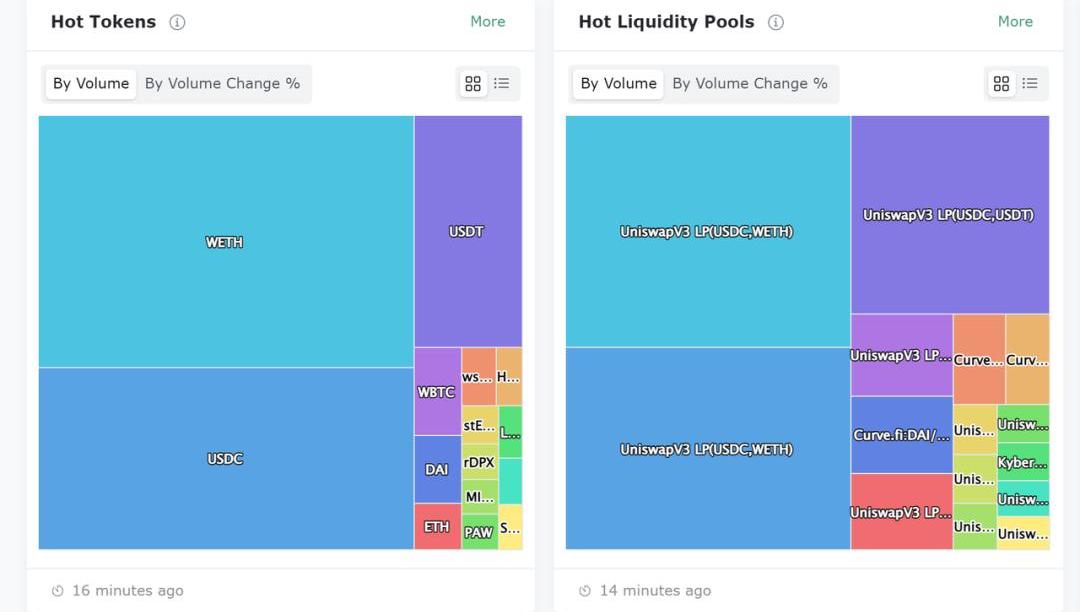Click the info icon beside Hot Liquidity Pools
The width and height of the screenshot is (1080, 612).
pyautogui.click(x=776, y=22)
